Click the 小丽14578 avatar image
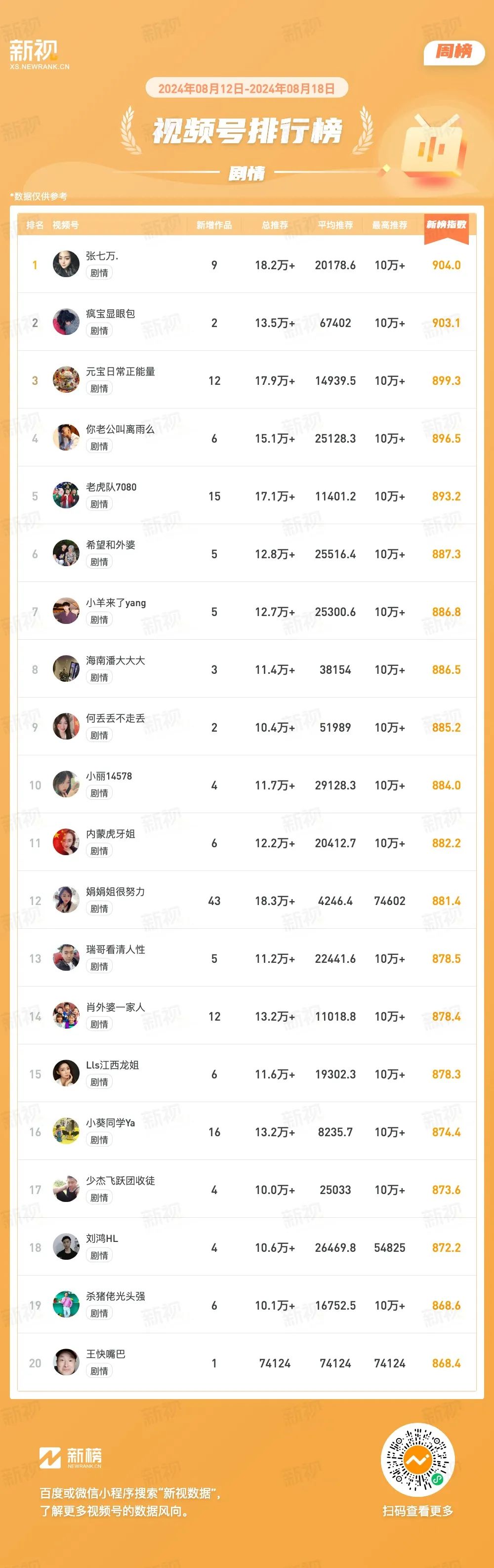Image resolution: width=494 pixels, height=1568 pixels. [x=66, y=784]
